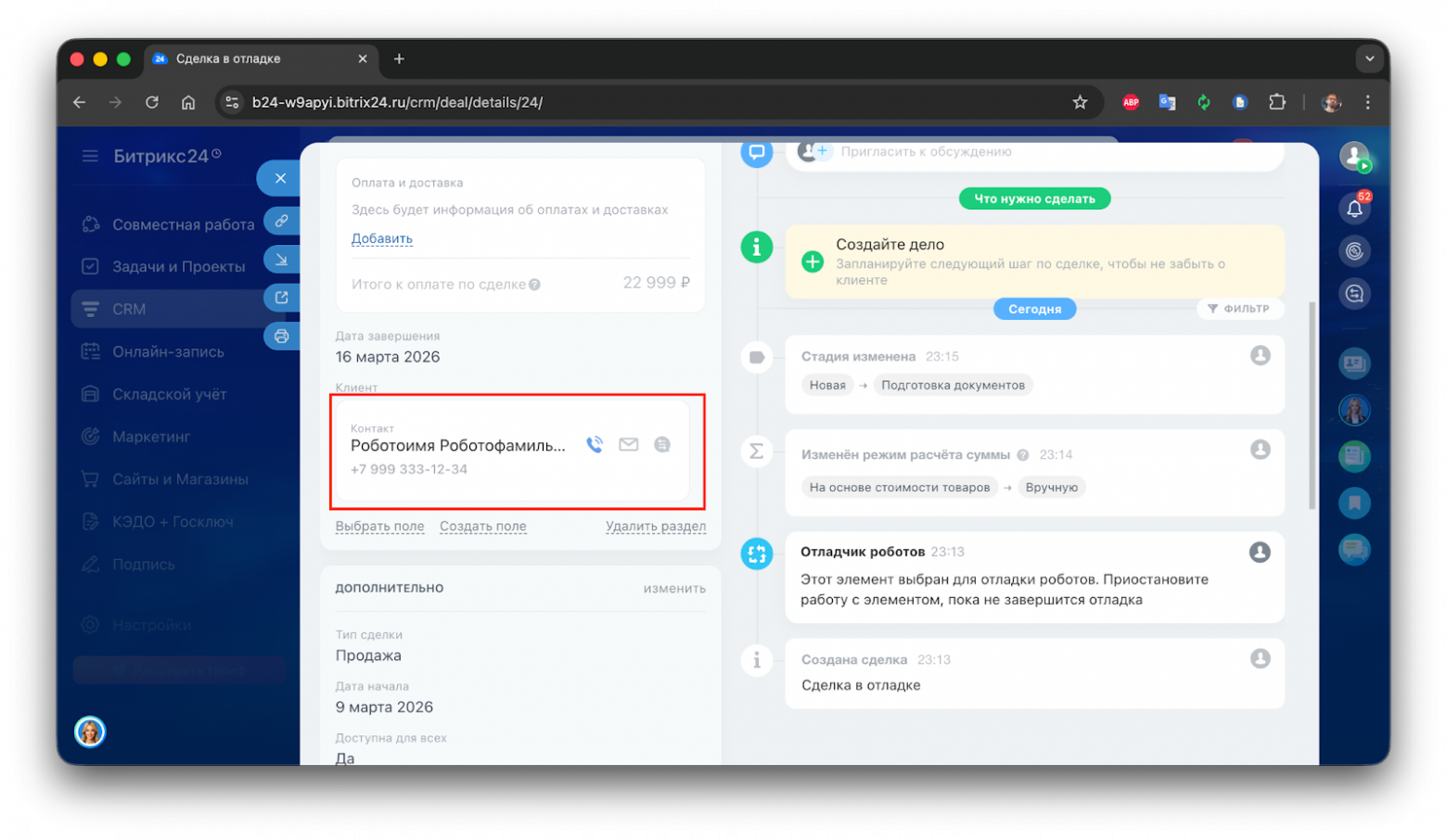Screen dimensions: 1447x840
Task: Click Добавить under Оплата и доставка
Action: [381, 238]
